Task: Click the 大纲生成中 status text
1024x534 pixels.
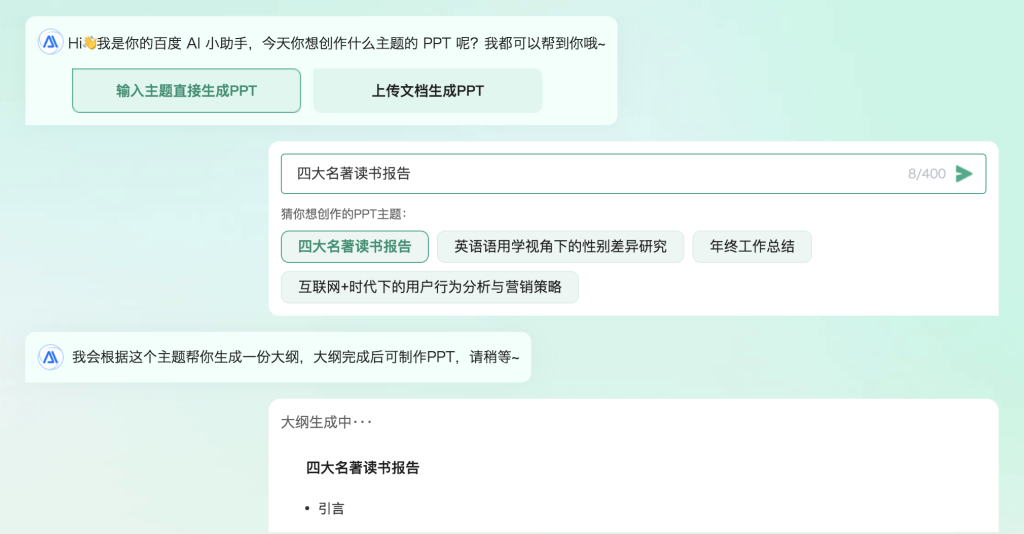Action: [x=326, y=422]
